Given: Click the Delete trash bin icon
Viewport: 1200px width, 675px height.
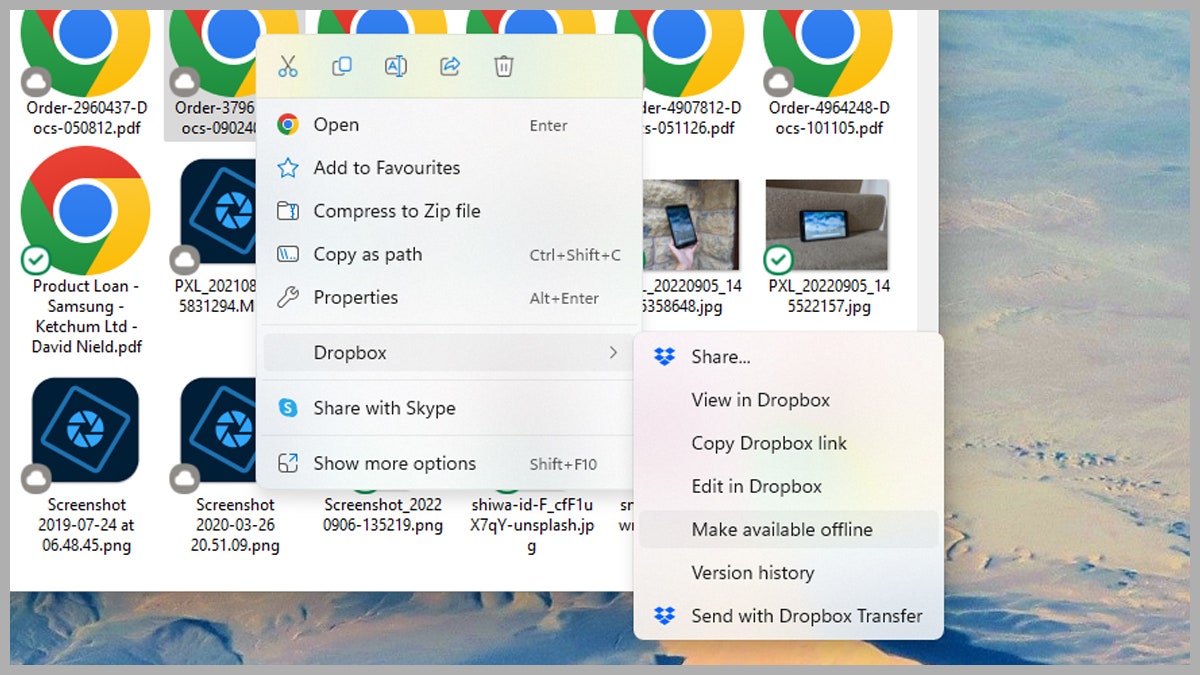Looking at the screenshot, I should coord(504,67).
